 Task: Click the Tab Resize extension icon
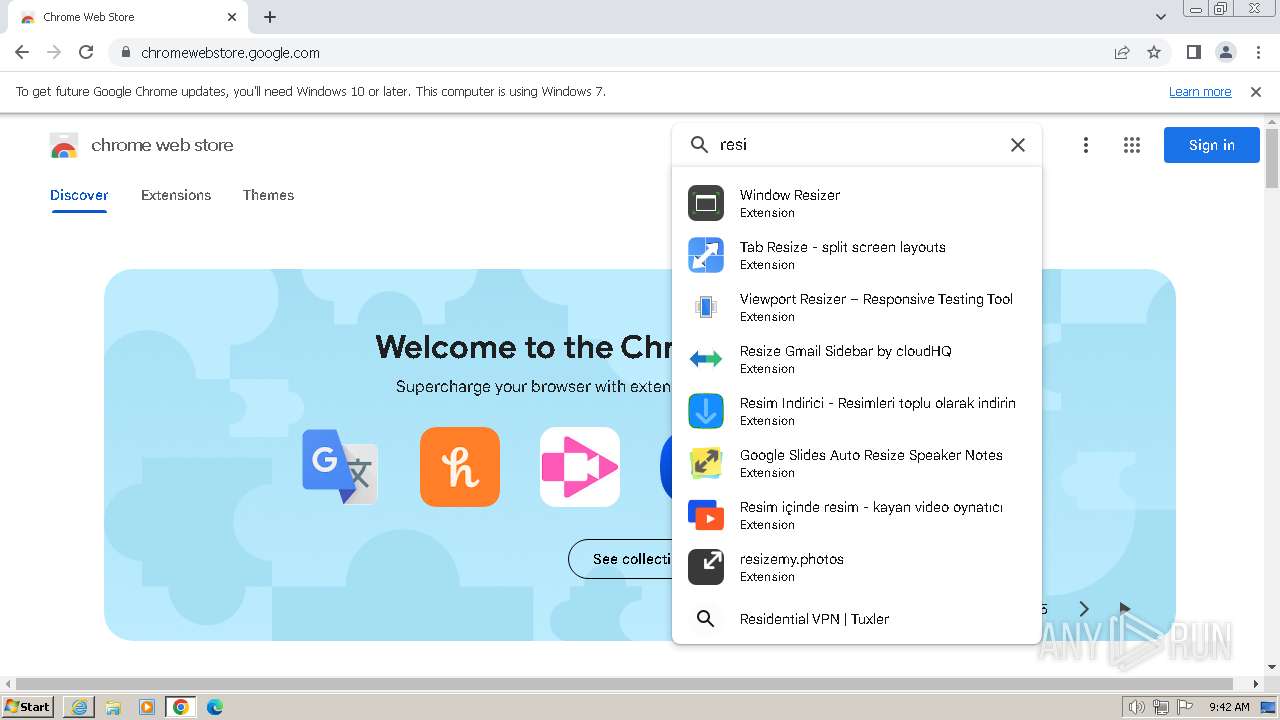pyautogui.click(x=706, y=255)
